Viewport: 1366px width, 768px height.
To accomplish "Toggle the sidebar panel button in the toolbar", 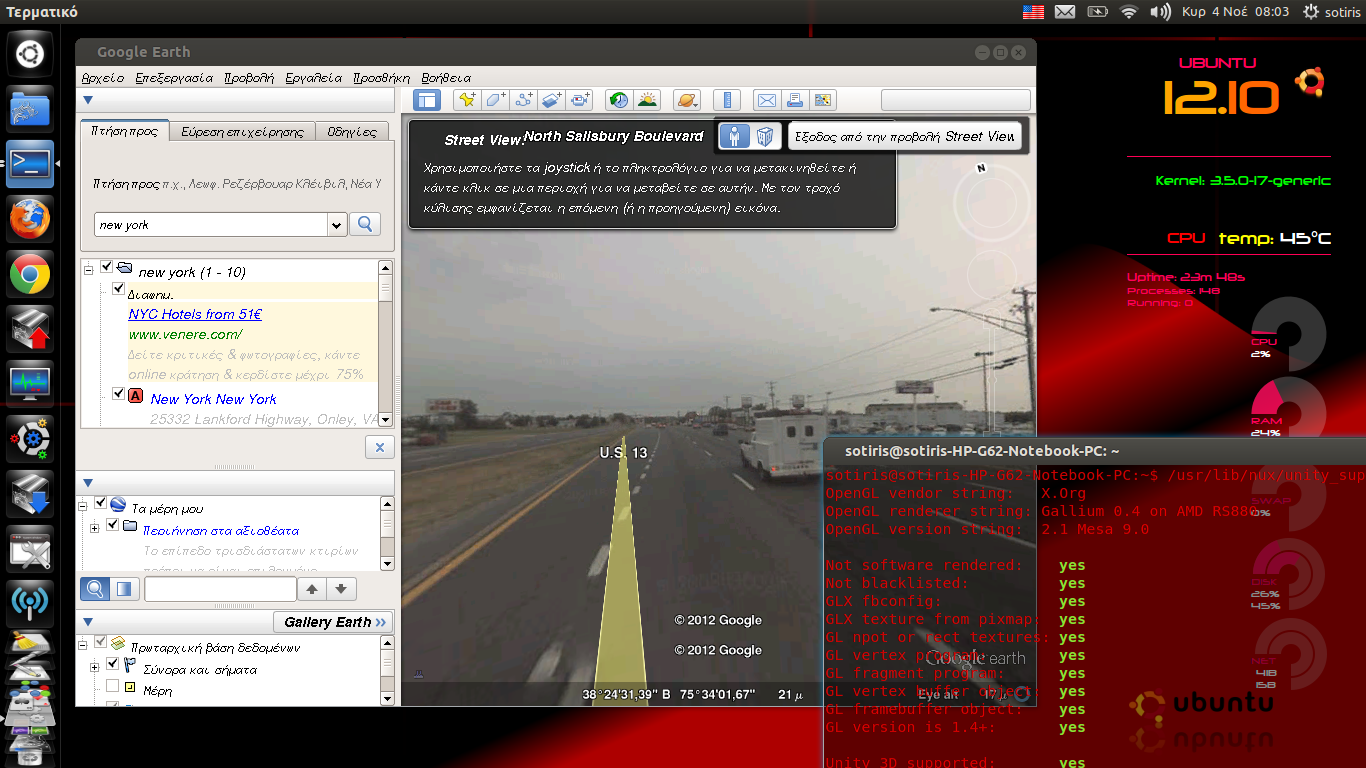I will [x=427, y=100].
